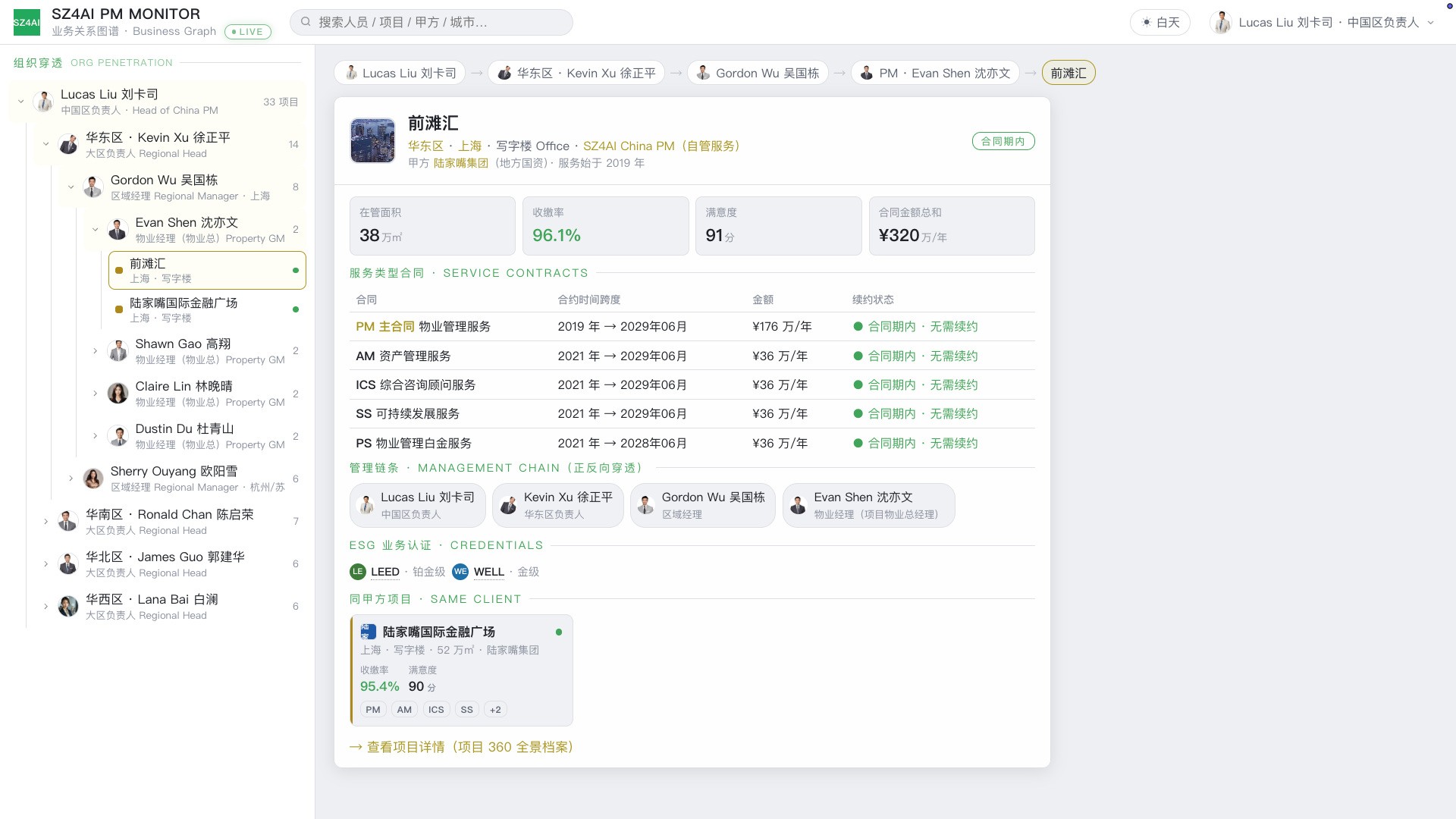Collapse the Lucas Liu 刘卡司 tree node

21,102
